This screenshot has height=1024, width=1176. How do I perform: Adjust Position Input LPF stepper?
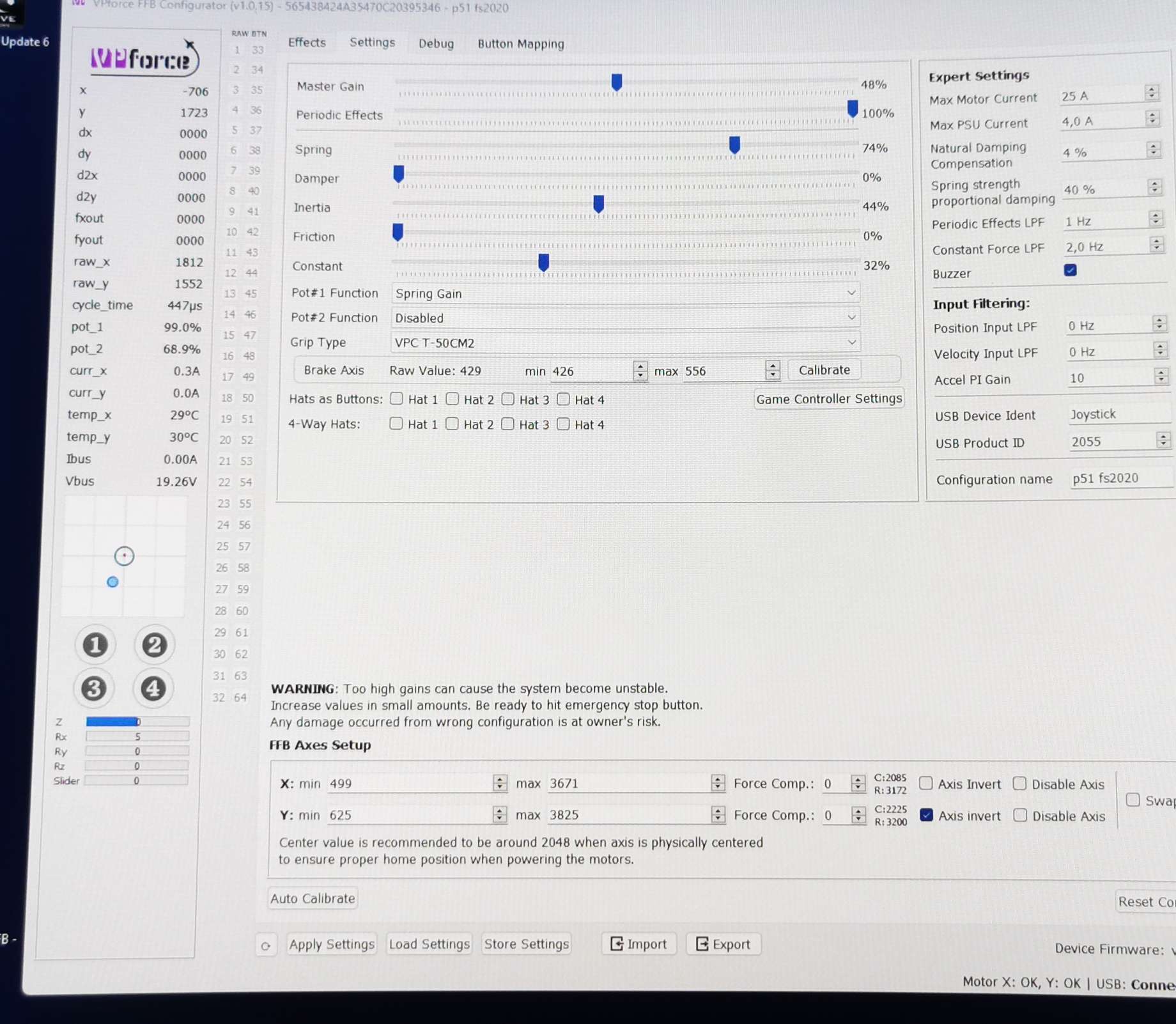[x=1159, y=323]
